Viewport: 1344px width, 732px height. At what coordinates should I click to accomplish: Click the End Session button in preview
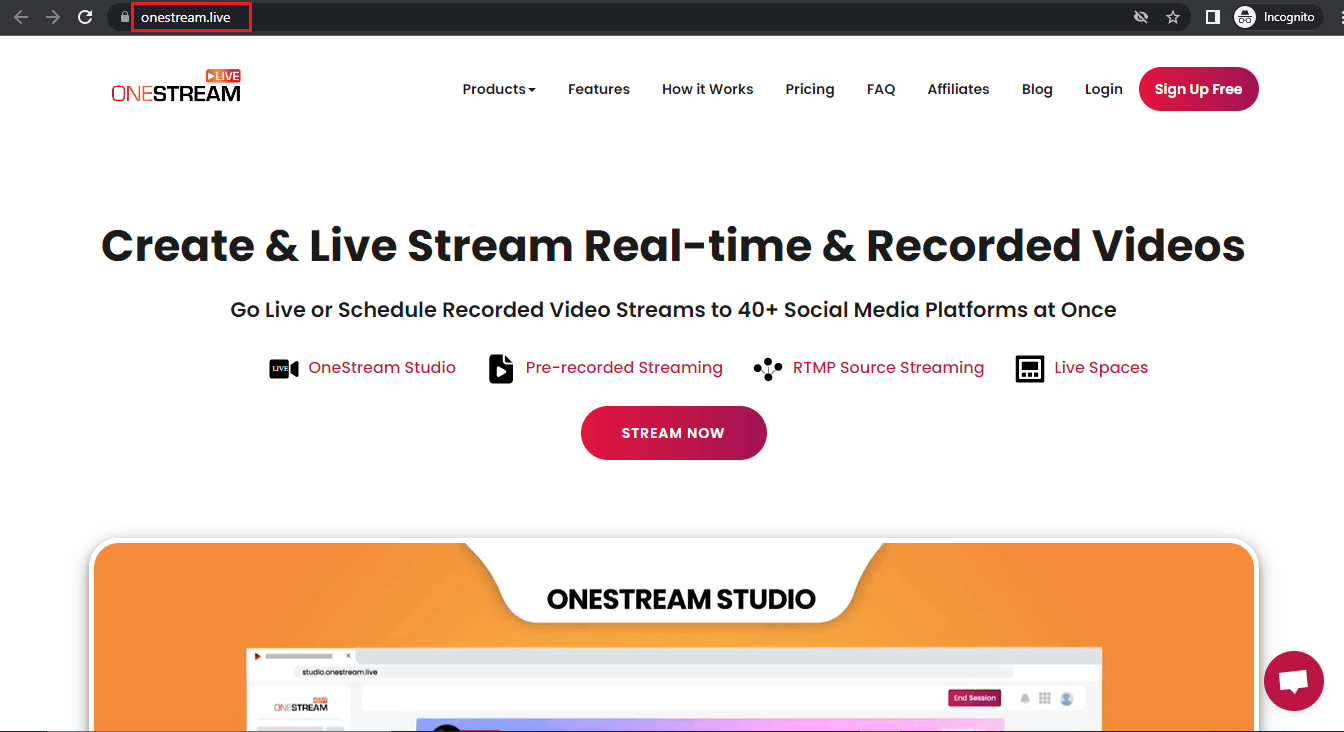[973, 698]
